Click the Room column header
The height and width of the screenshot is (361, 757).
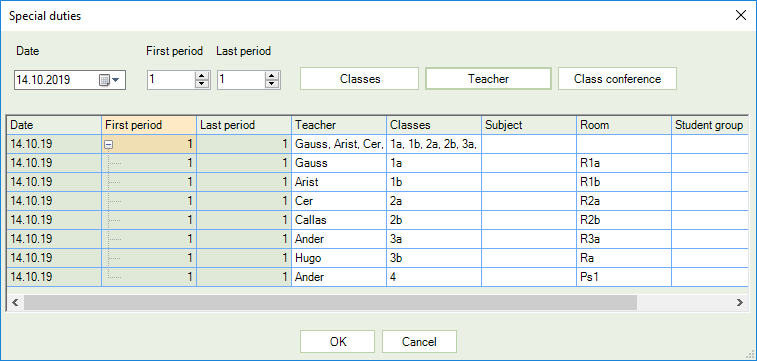(624, 125)
